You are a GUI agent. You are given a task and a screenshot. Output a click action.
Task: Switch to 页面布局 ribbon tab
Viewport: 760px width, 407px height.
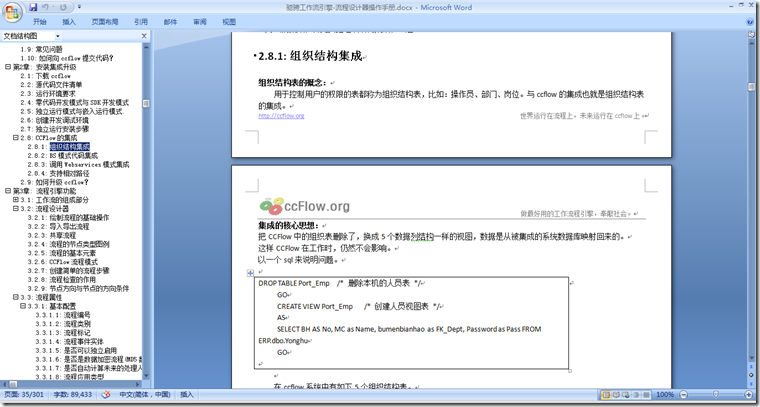coord(105,22)
